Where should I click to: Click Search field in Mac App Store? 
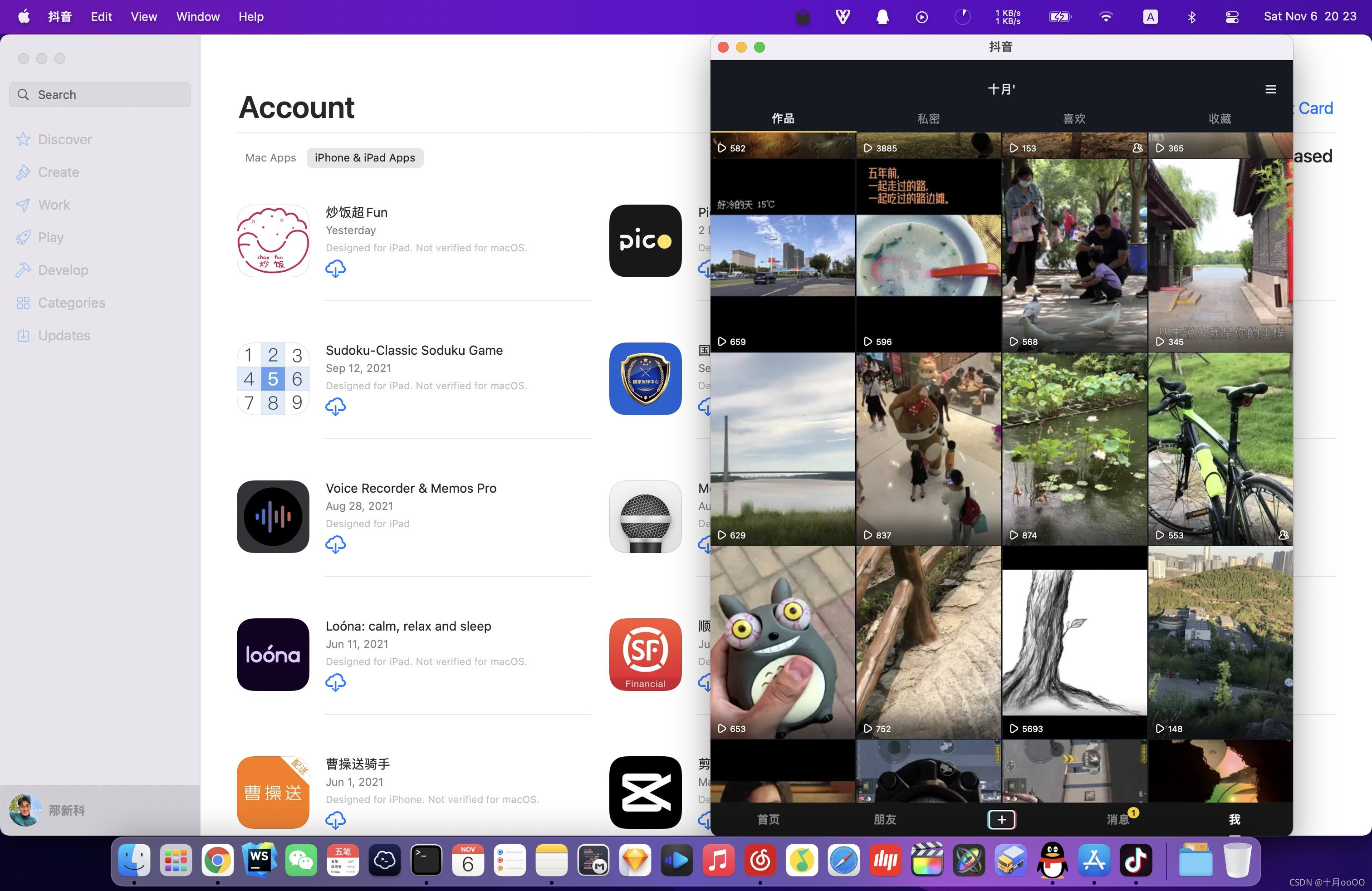click(x=99, y=94)
